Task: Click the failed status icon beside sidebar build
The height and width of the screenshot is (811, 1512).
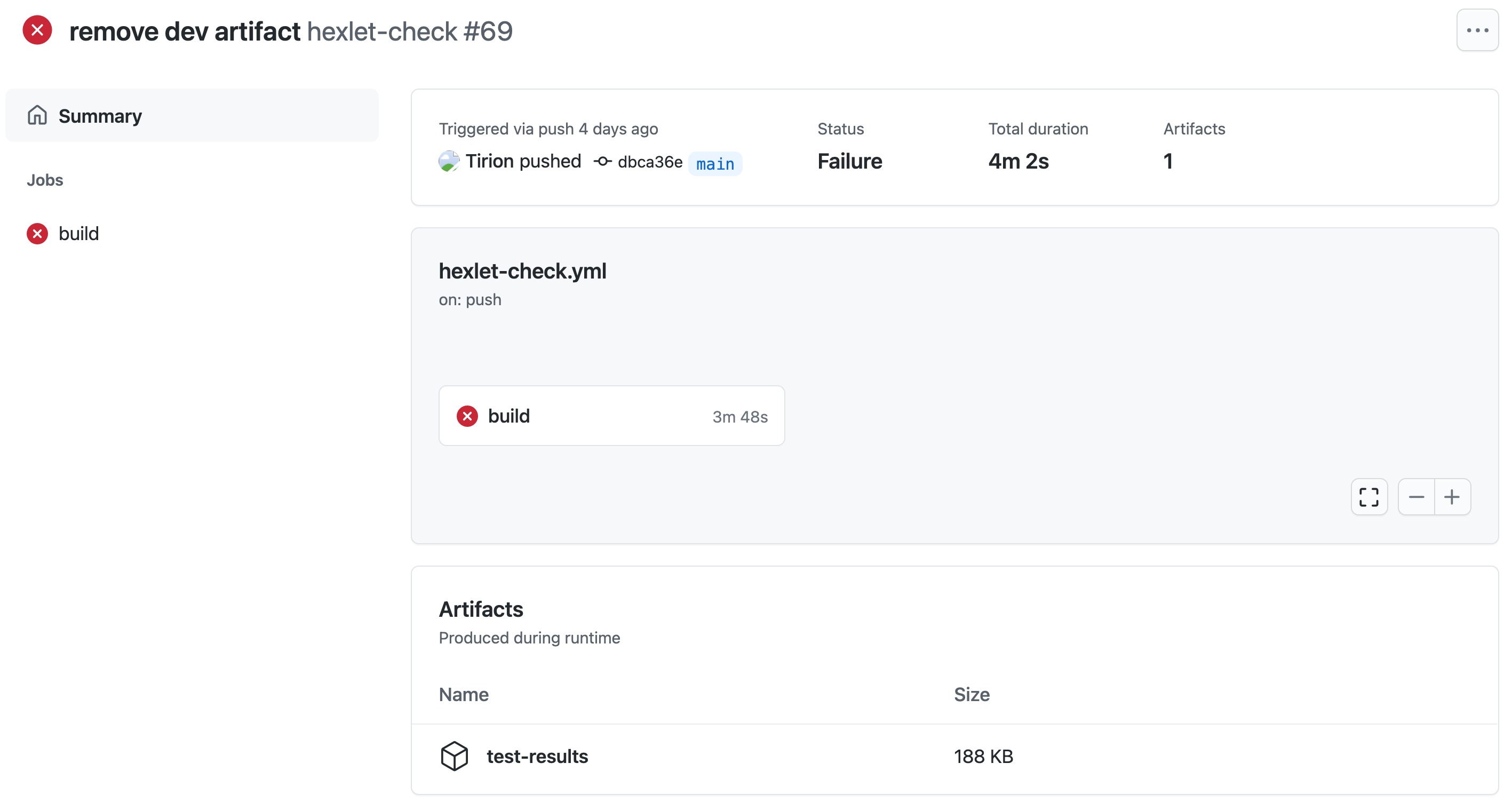Action: [x=37, y=234]
